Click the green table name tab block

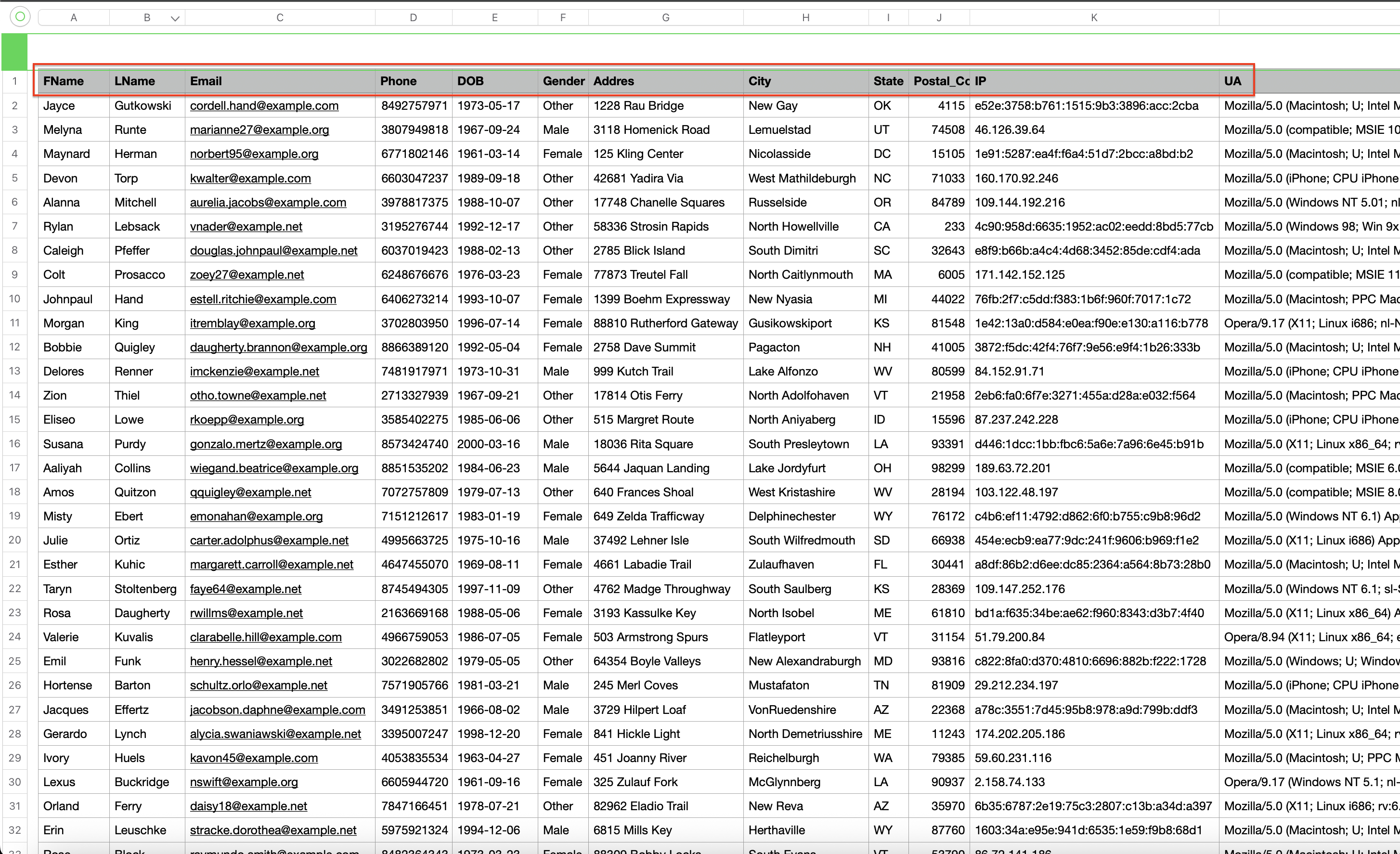(15, 51)
